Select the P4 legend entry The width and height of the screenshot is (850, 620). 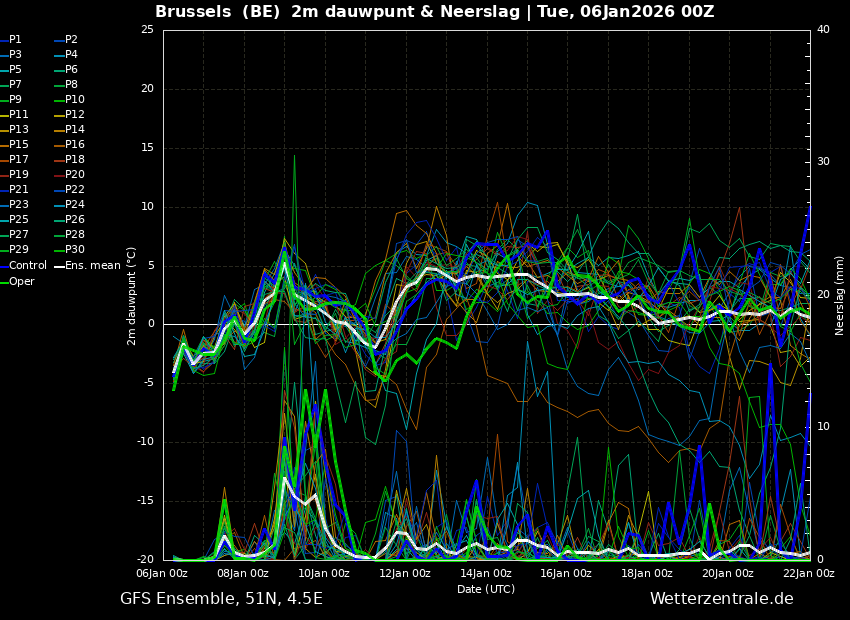tap(72, 54)
